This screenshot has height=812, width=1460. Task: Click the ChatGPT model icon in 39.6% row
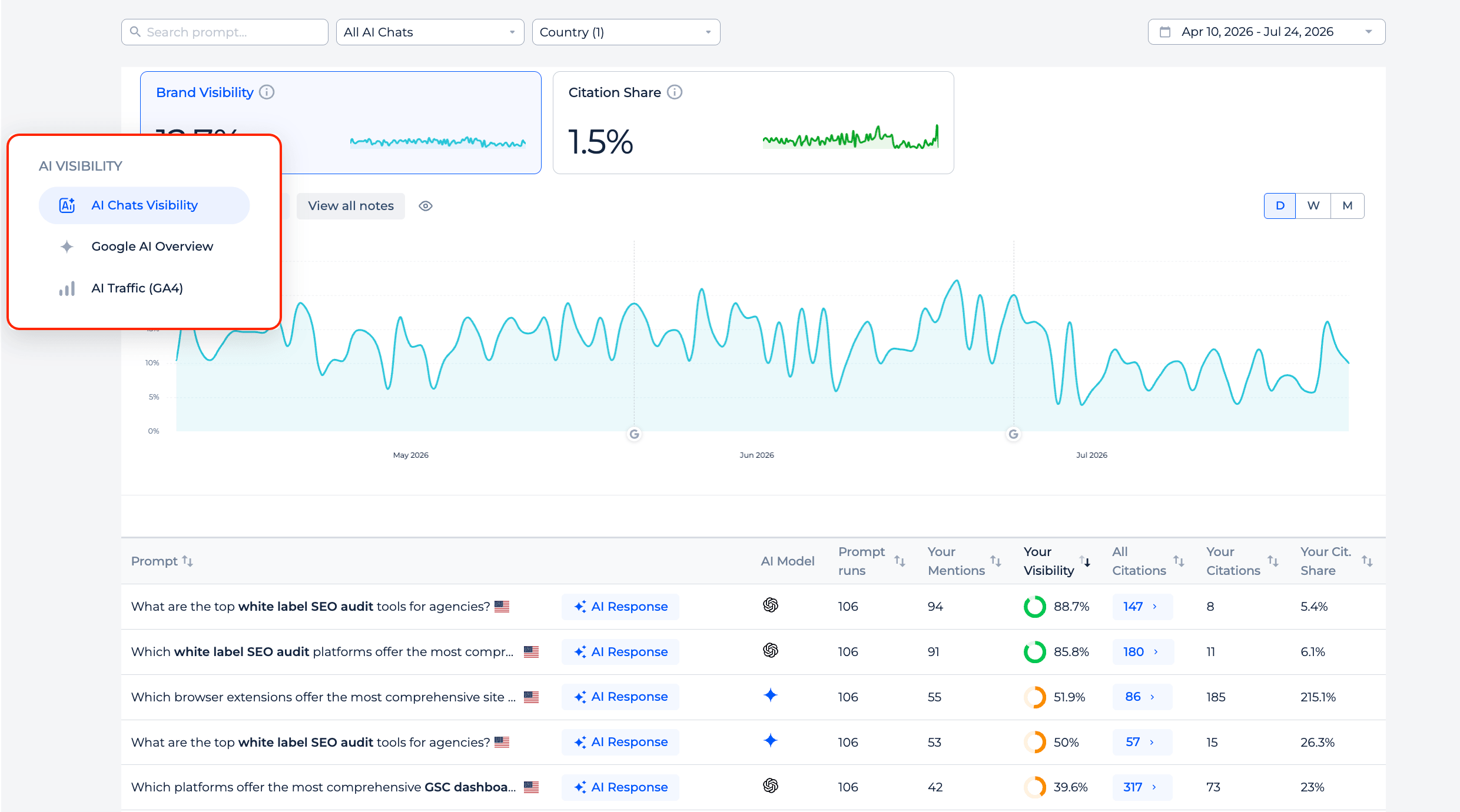point(771,786)
